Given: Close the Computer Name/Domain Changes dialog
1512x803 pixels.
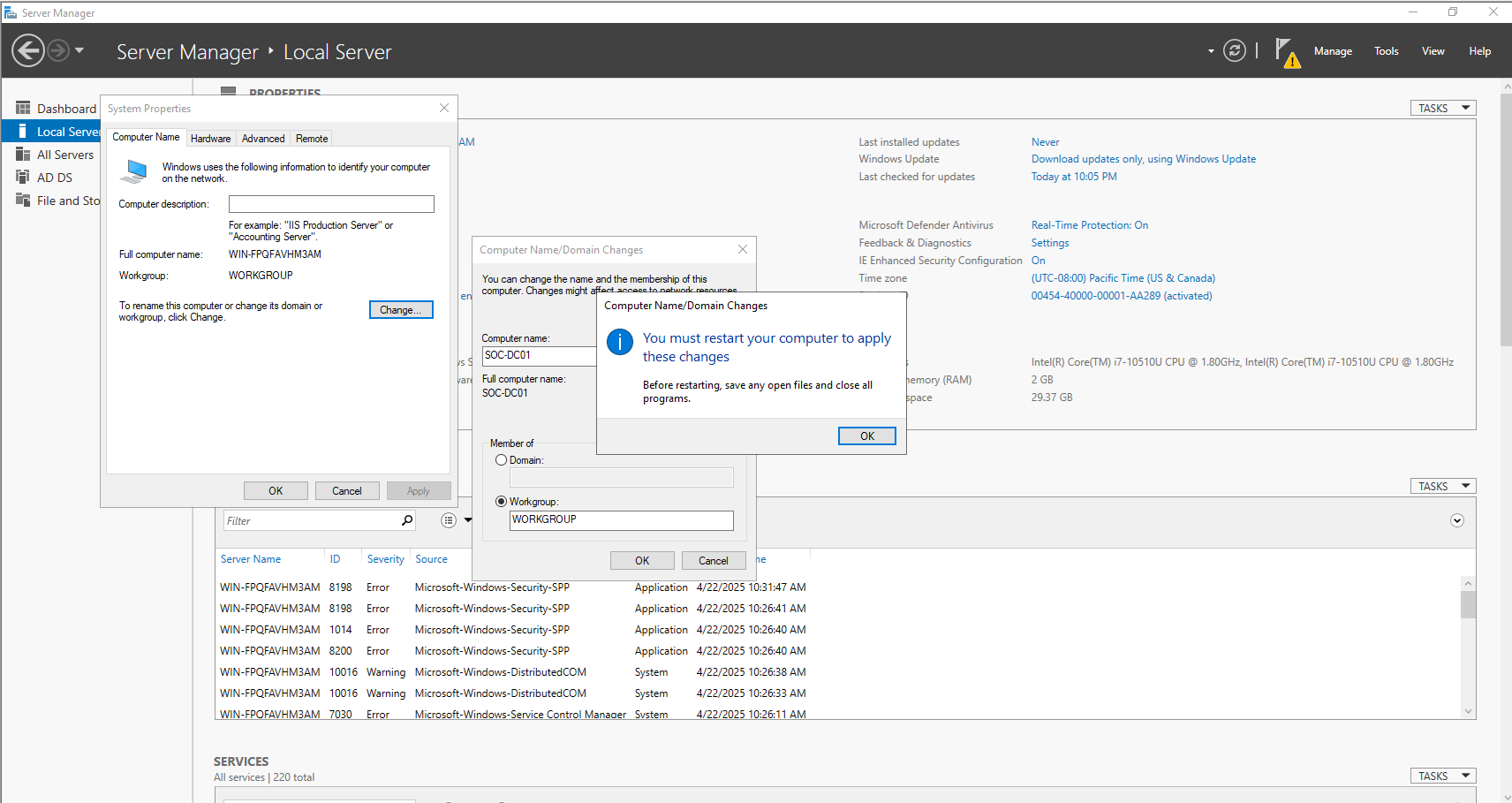Looking at the screenshot, I should click(743, 250).
